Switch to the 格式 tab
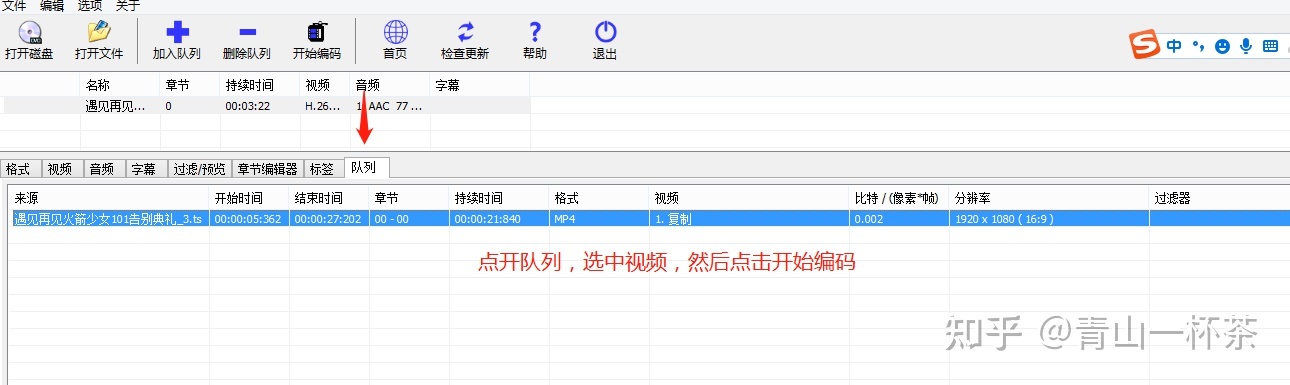Screen dimensions: 1290x385 point(19,169)
